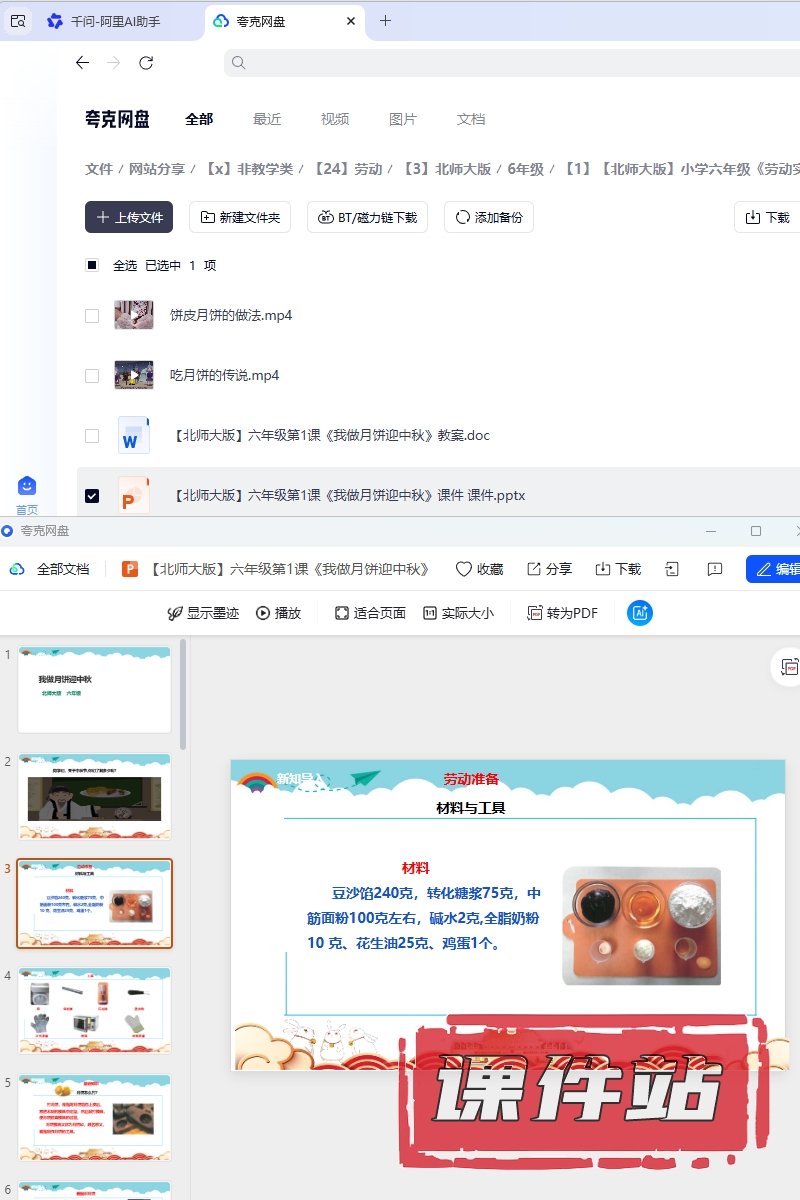This screenshot has height=1200, width=800.
Task: Toggle the 全选 select-all checkbox
Action: (x=92, y=266)
